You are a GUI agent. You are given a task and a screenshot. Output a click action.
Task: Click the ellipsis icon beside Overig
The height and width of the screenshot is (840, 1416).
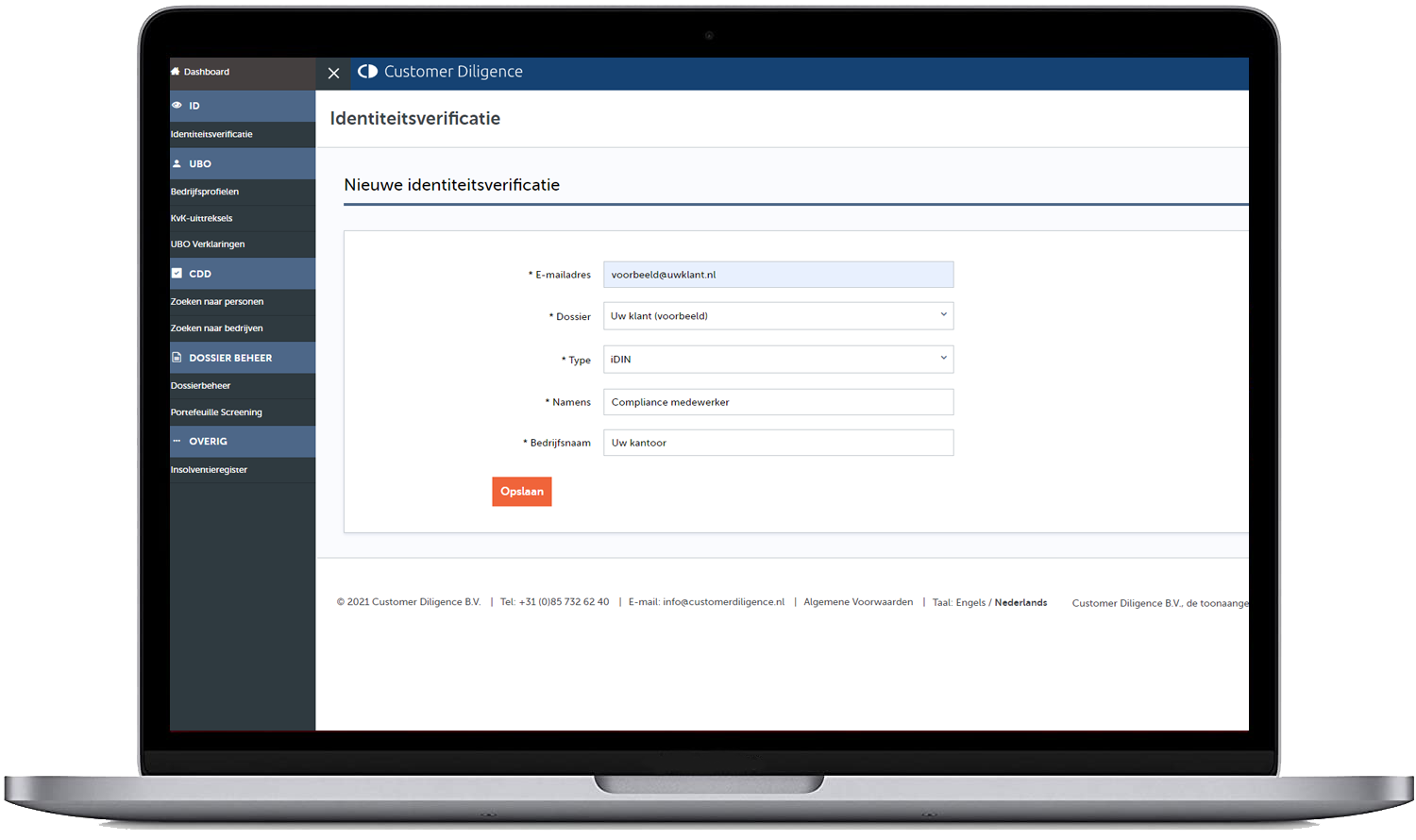[177, 441]
